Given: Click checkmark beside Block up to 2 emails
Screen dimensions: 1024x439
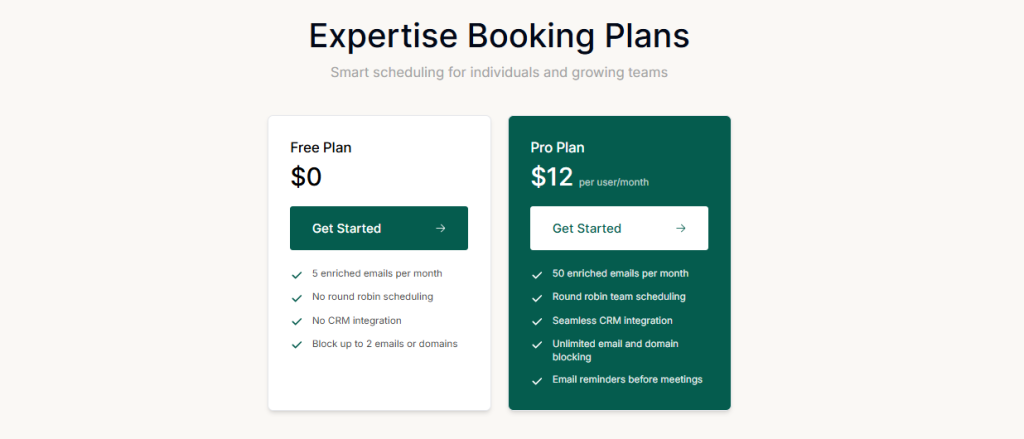Looking at the screenshot, I should pyautogui.click(x=297, y=345).
